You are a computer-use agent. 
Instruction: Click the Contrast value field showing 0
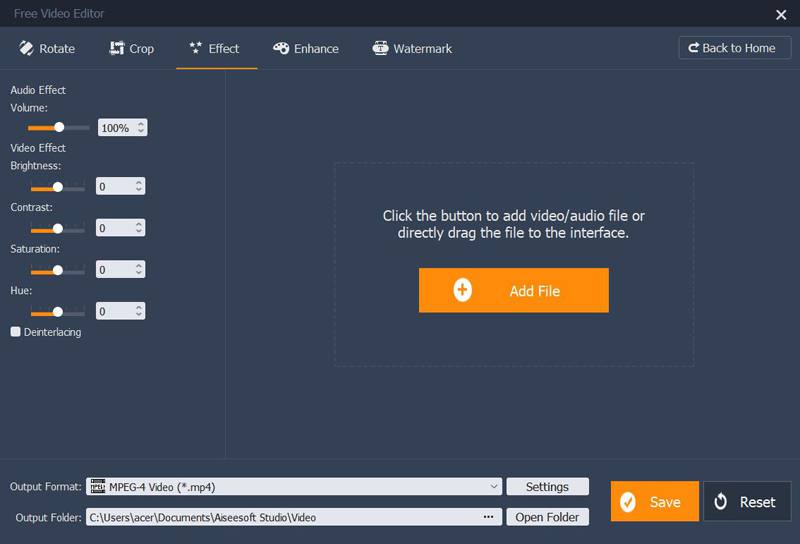click(120, 228)
